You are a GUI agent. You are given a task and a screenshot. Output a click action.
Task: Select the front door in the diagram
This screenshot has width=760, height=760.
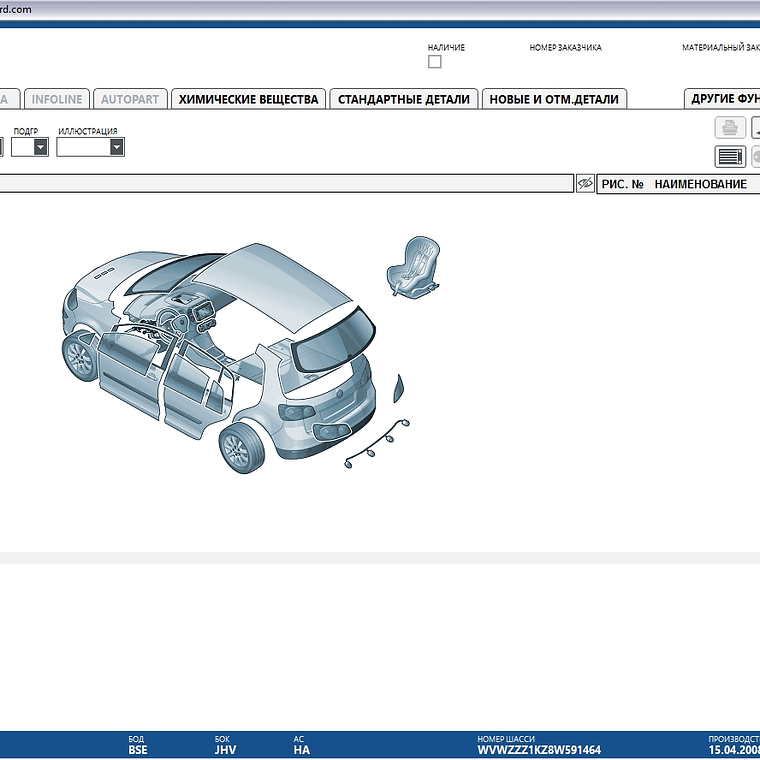128,374
